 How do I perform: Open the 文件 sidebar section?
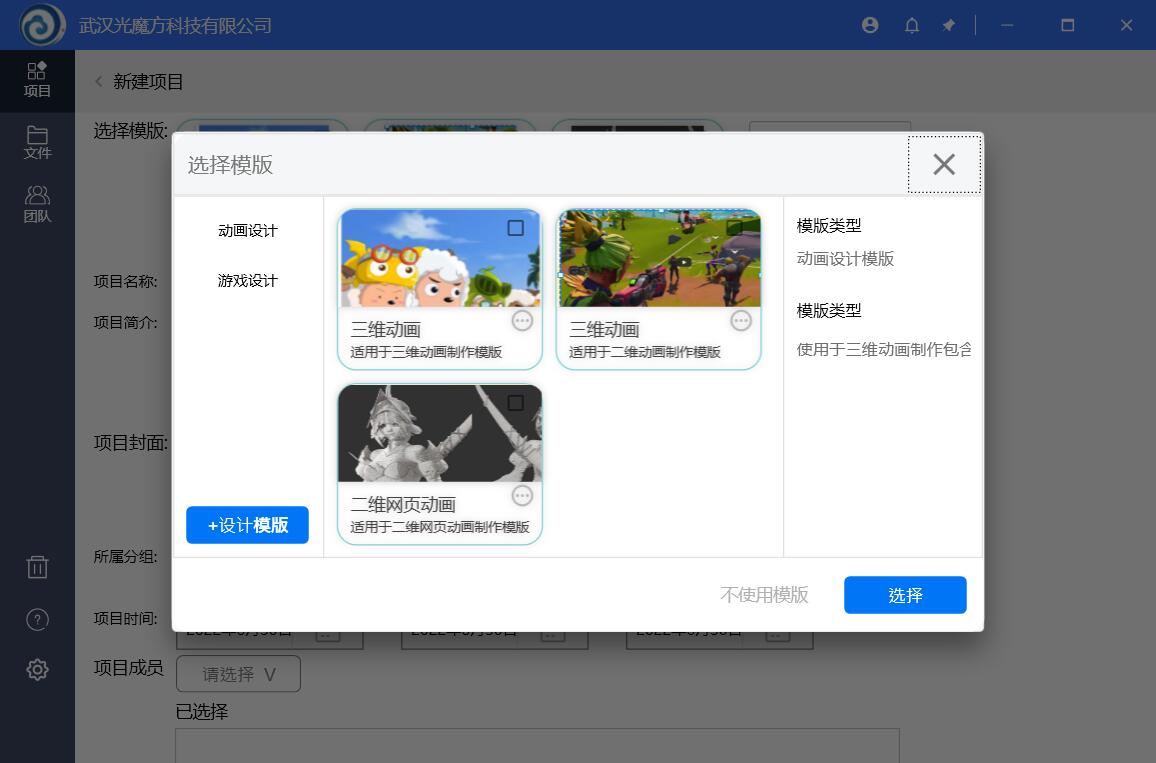point(37,142)
